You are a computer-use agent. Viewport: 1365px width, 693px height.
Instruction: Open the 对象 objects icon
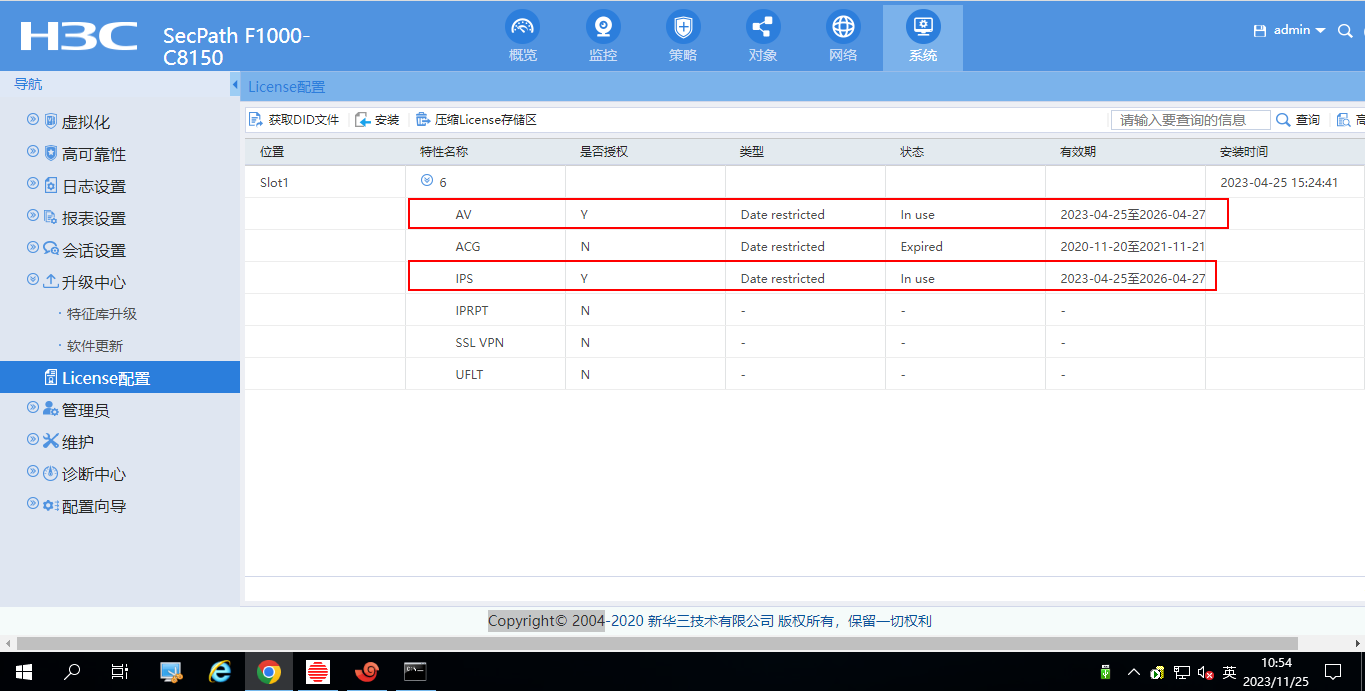pos(763,26)
